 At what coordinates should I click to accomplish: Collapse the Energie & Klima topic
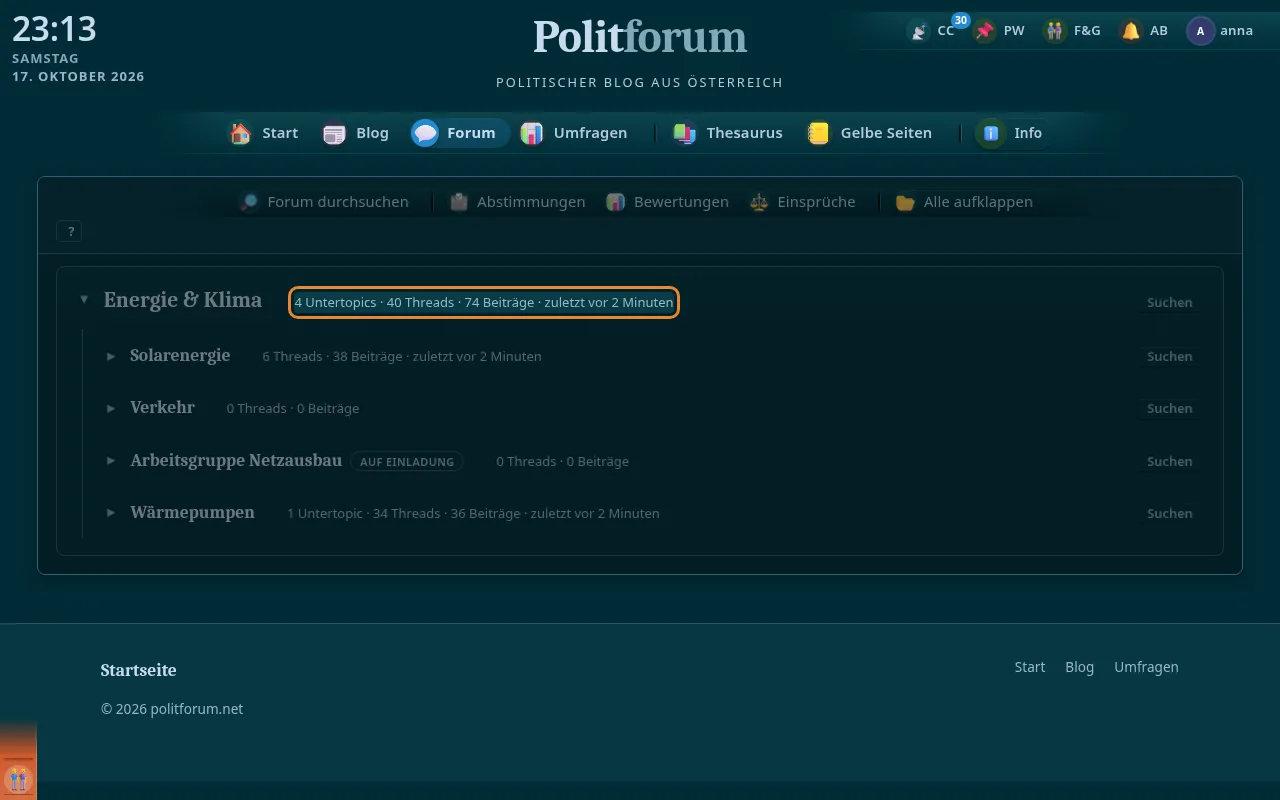click(x=84, y=300)
